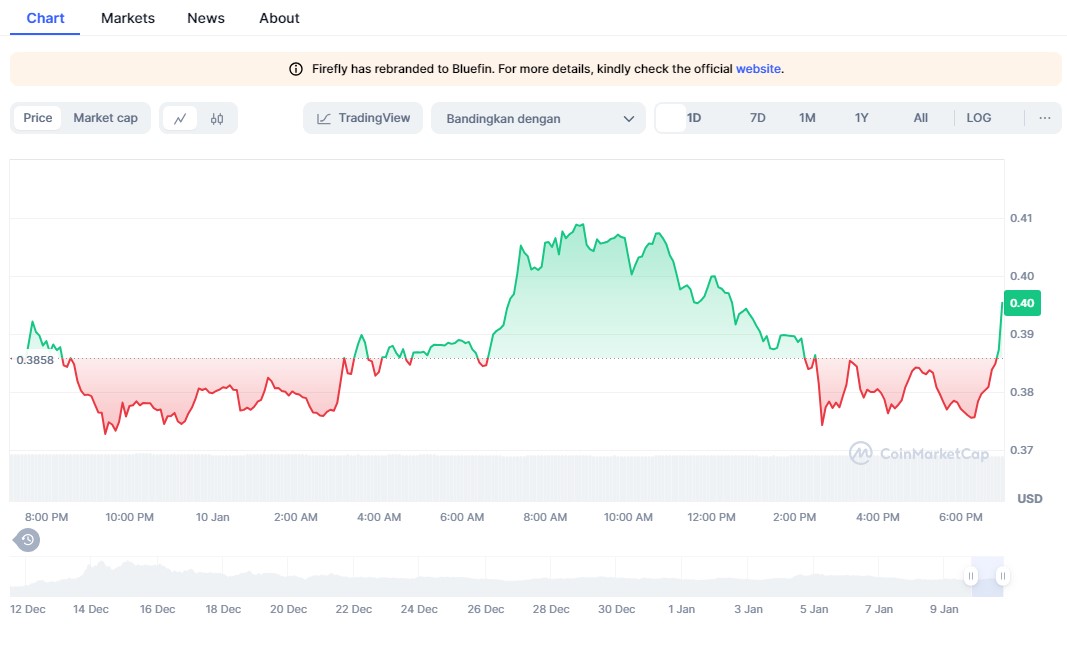Switch to the About tab
The height and width of the screenshot is (651, 1067).
[x=279, y=18]
